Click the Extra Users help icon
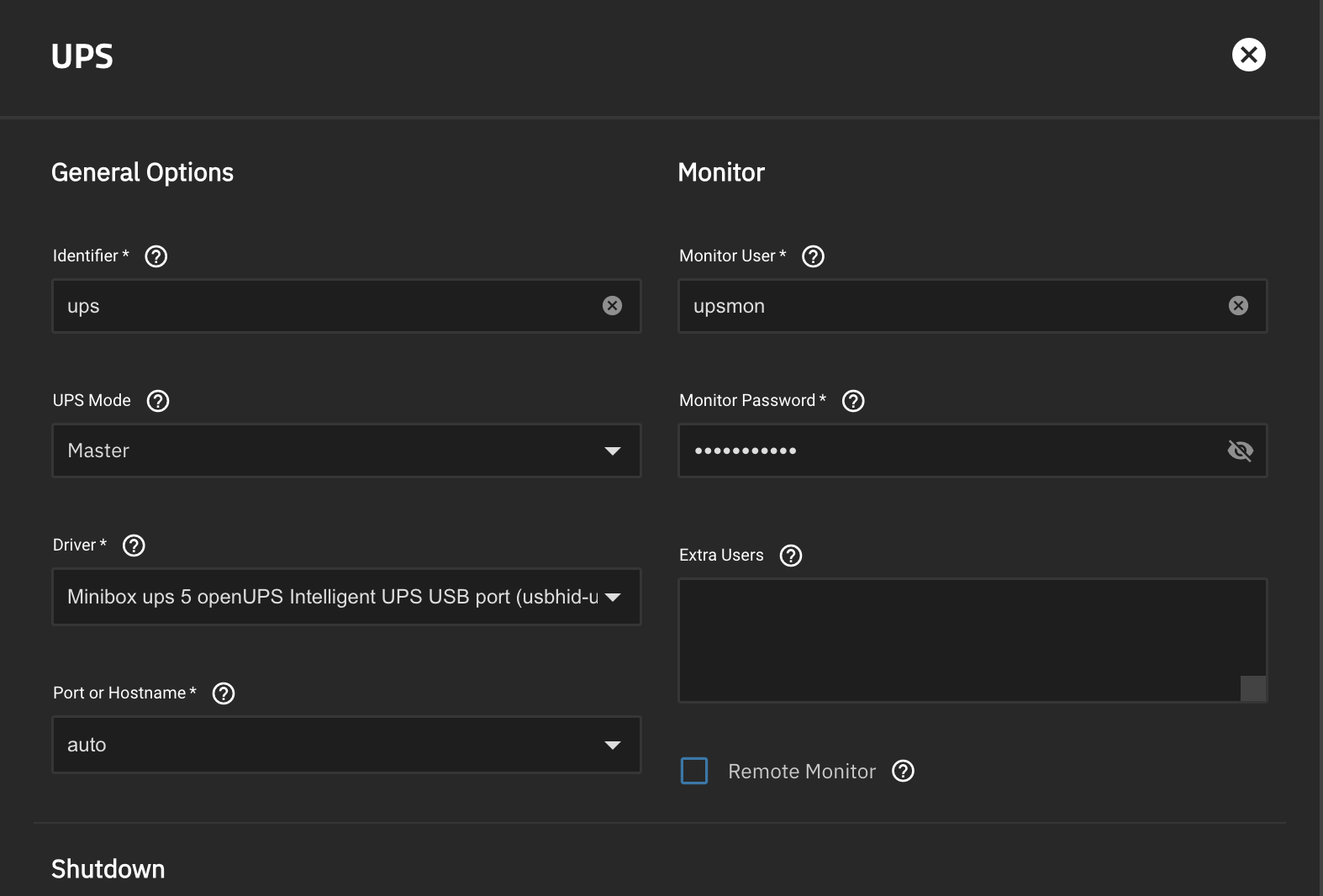The image size is (1323, 896). [x=791, y=556]
